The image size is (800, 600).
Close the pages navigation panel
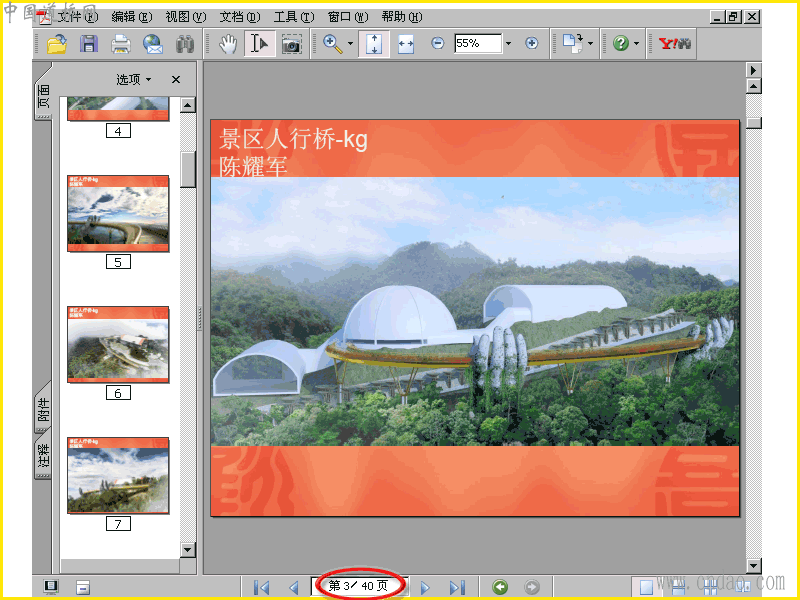point(176,80)
